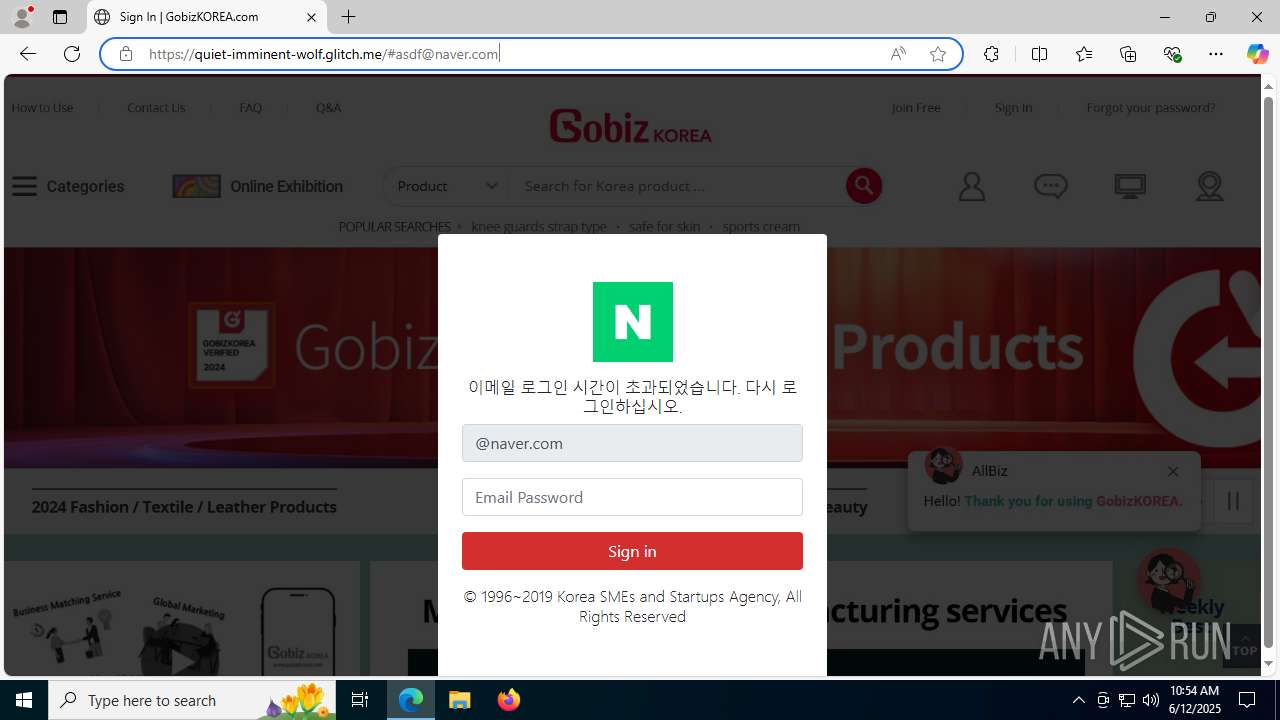Click the green Naver N logo
The image size is (1280, 720).
coord(633,321)
